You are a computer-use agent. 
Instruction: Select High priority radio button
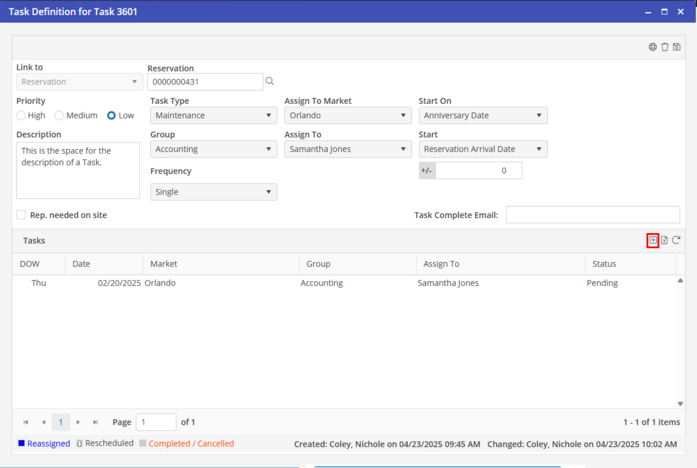22,116
